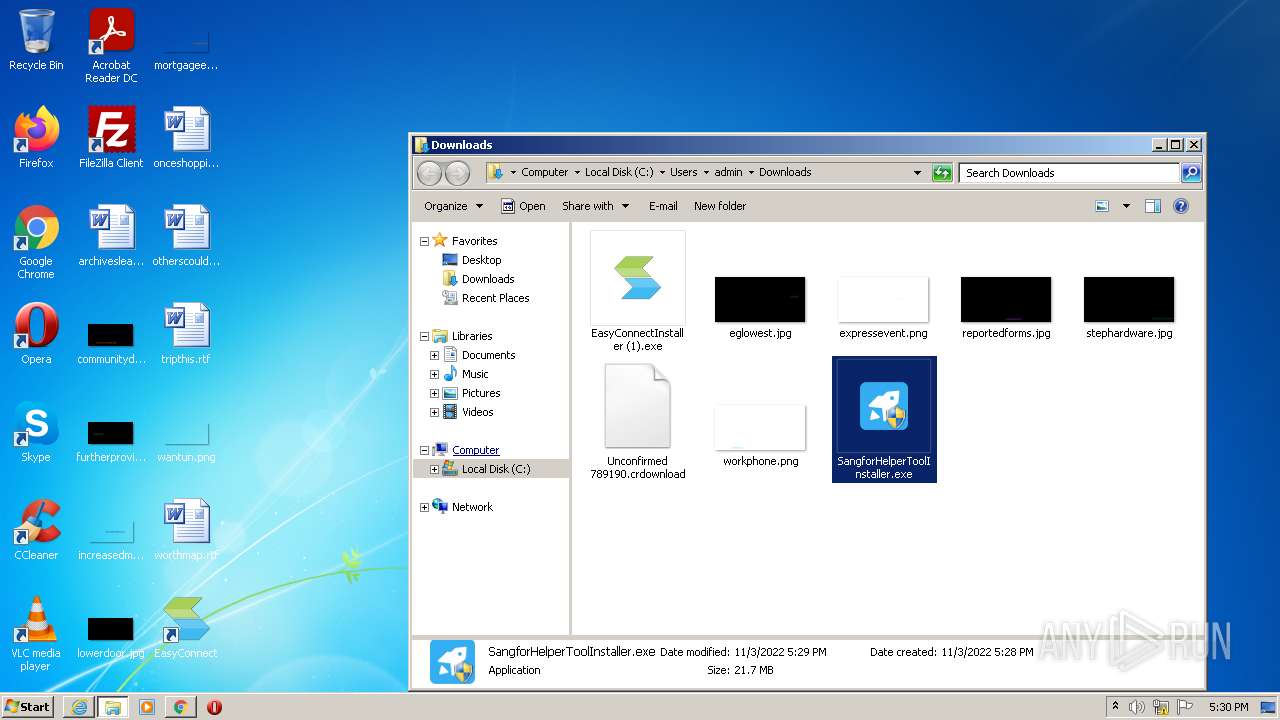Select worthmap.rtf document on desktop
The width and height of the screenshot is (1280, 720).
click(x=186, y=530)
